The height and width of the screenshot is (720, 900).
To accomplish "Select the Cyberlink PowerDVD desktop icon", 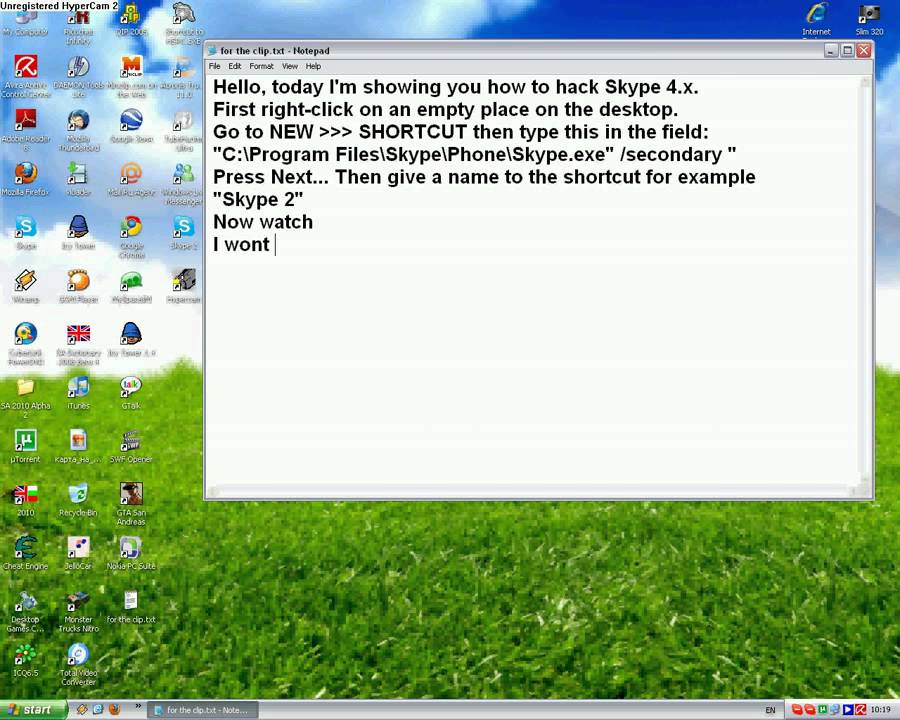I will click(26, 343).
